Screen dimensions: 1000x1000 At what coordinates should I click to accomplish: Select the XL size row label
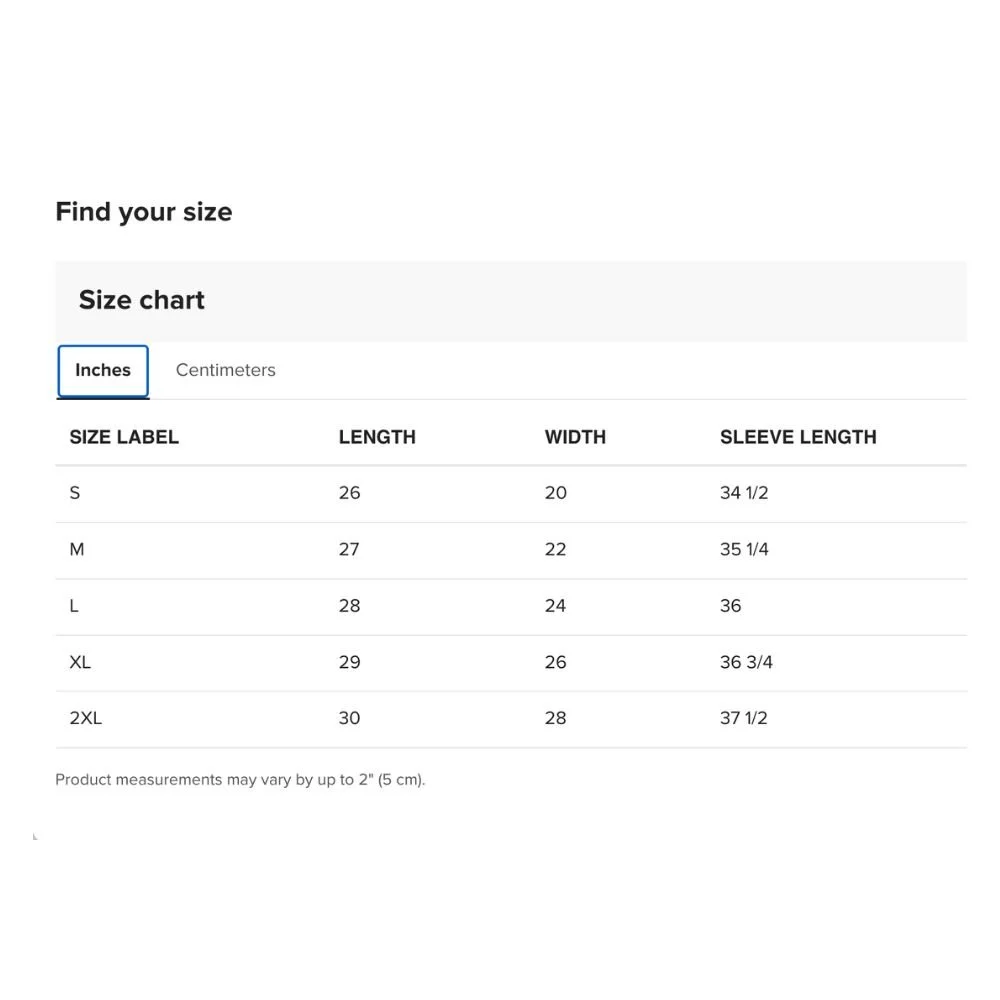80,662
